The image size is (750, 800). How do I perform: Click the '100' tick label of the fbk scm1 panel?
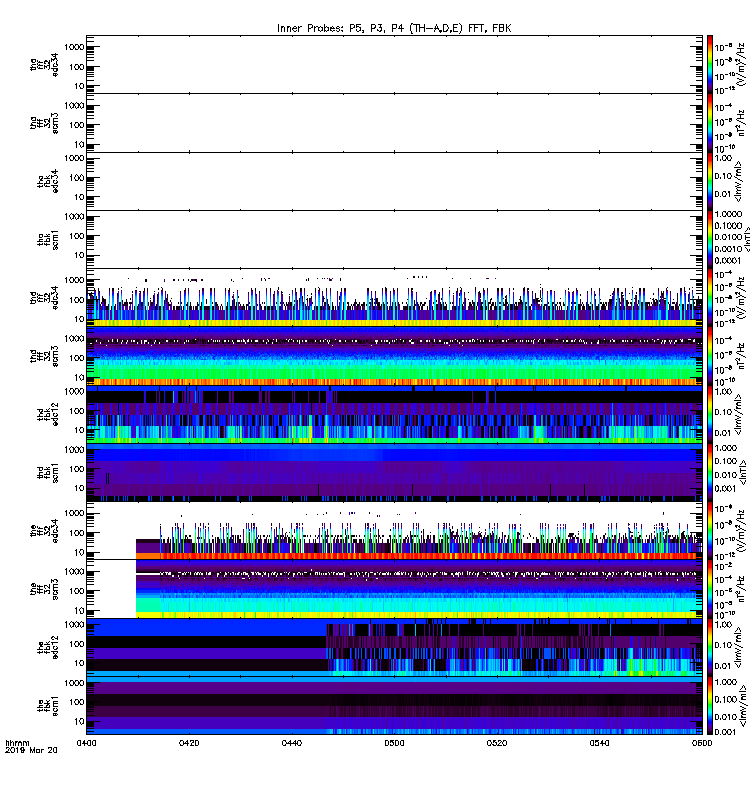point(77,702)
